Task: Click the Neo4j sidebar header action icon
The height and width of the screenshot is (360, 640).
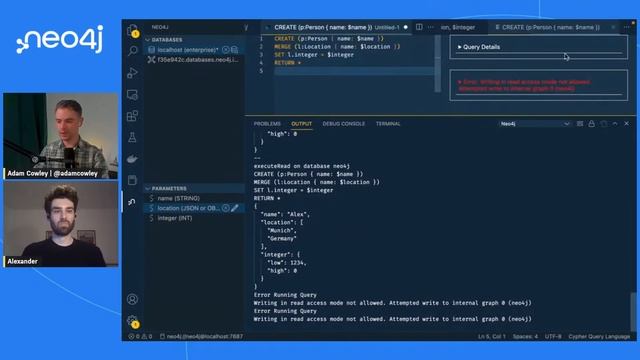Action: click(246, 27)
